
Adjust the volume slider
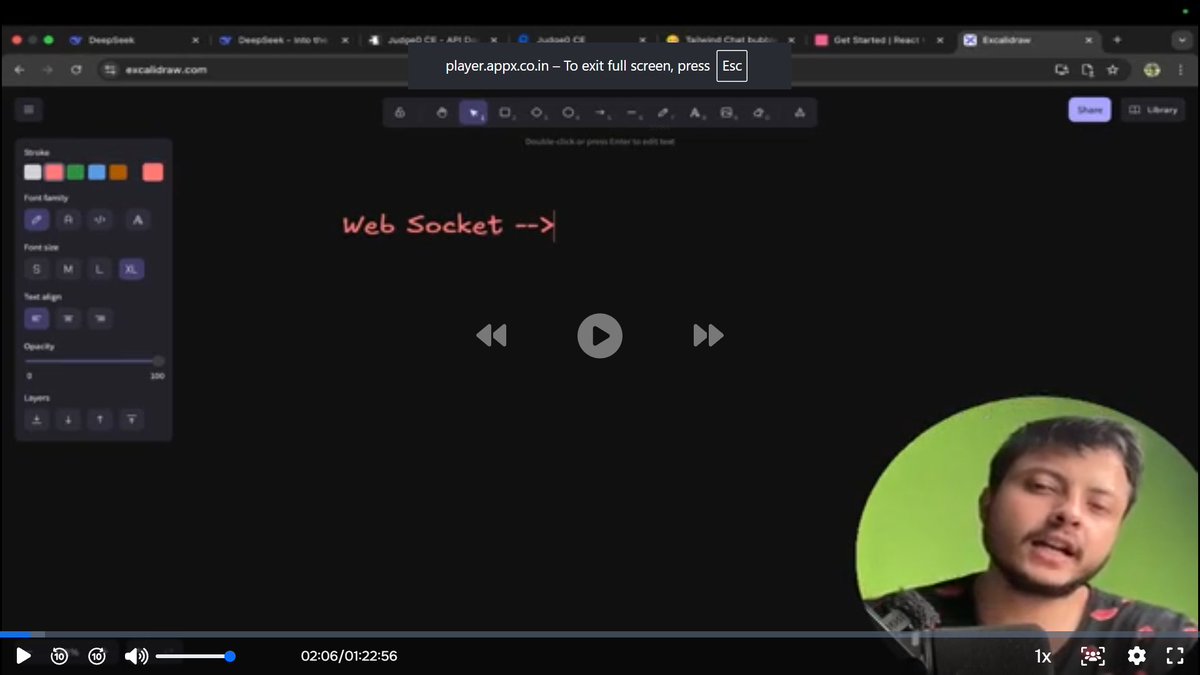[195, 656]
